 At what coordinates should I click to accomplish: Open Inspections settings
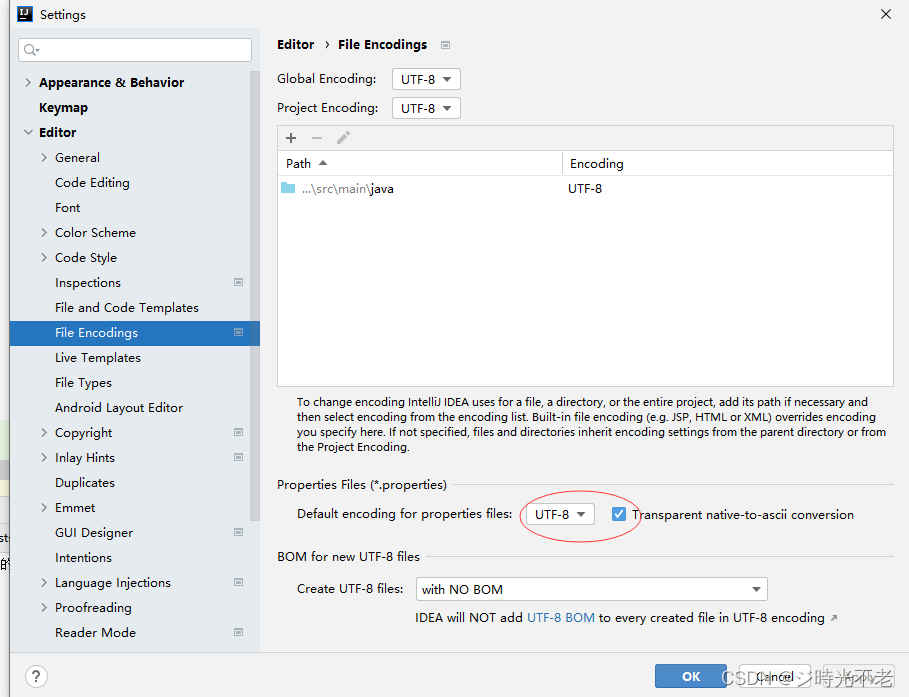tap(88, 282)
